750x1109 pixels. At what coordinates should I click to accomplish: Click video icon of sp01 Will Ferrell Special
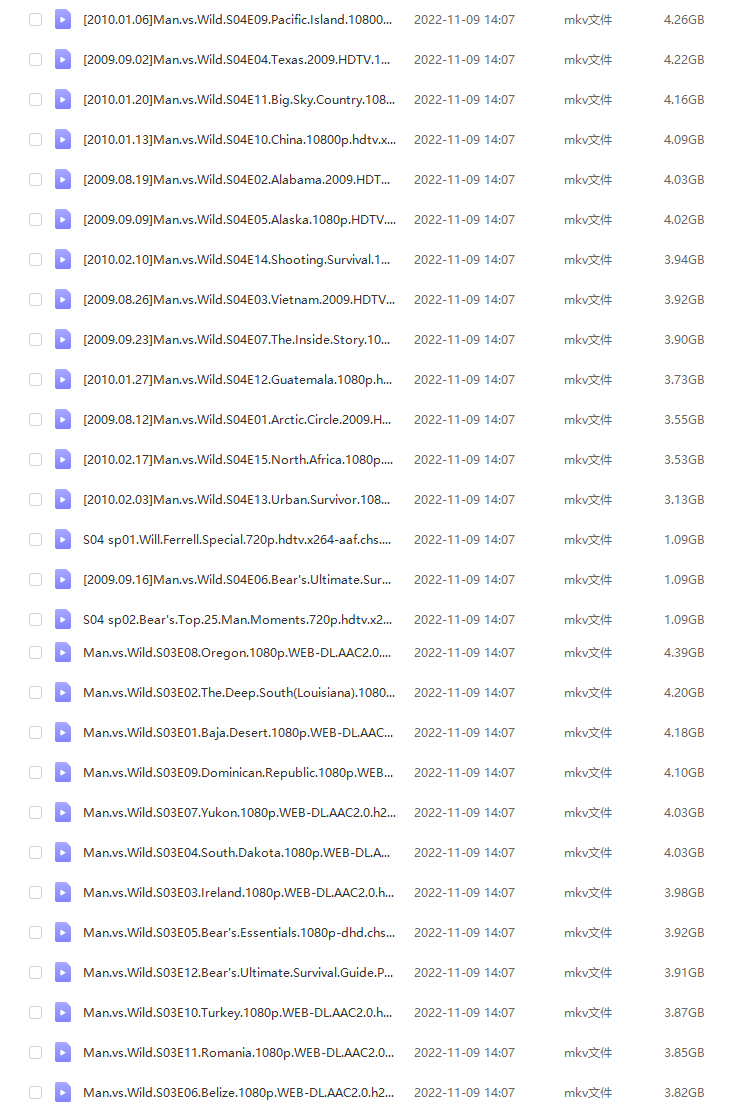pyautogui.click(x=63, y=539)
